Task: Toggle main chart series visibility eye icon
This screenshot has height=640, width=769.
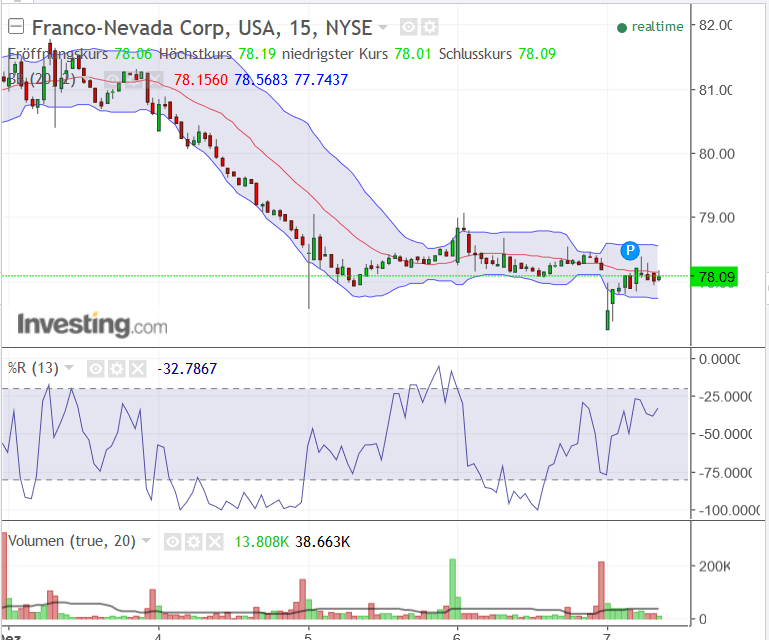Action: point(408,27)
